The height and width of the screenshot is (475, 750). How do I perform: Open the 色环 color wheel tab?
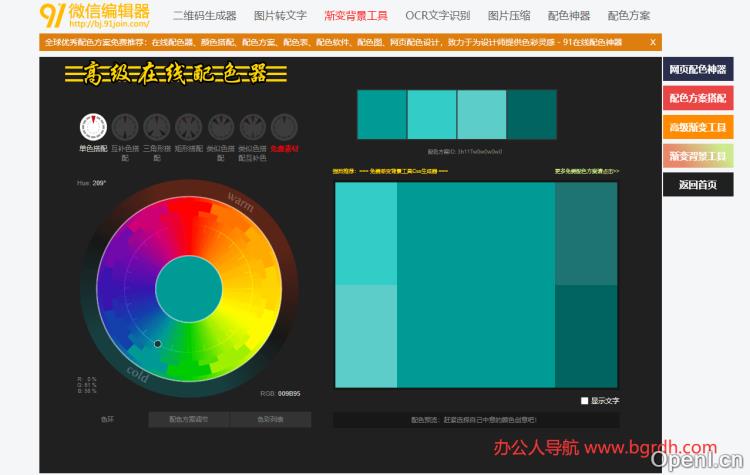[107, 420]
